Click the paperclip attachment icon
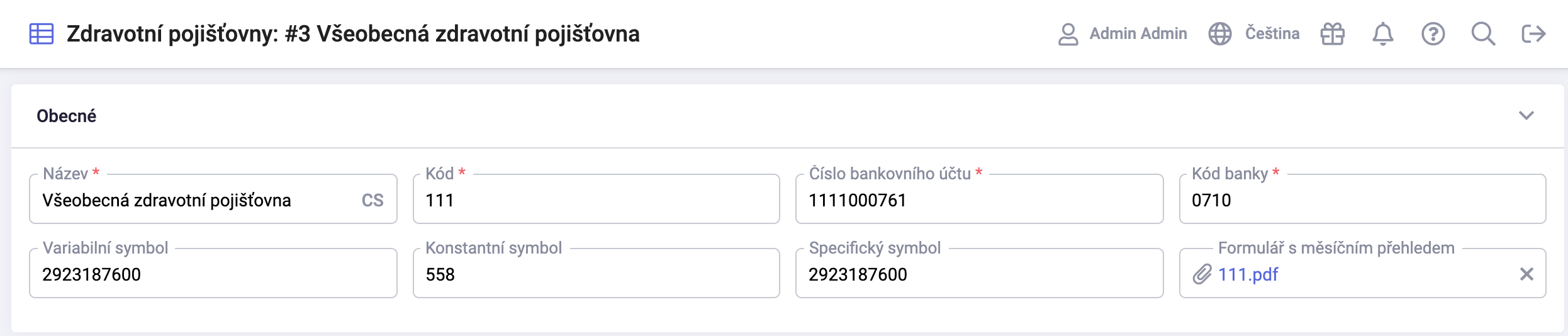 tap(1202, 274)
